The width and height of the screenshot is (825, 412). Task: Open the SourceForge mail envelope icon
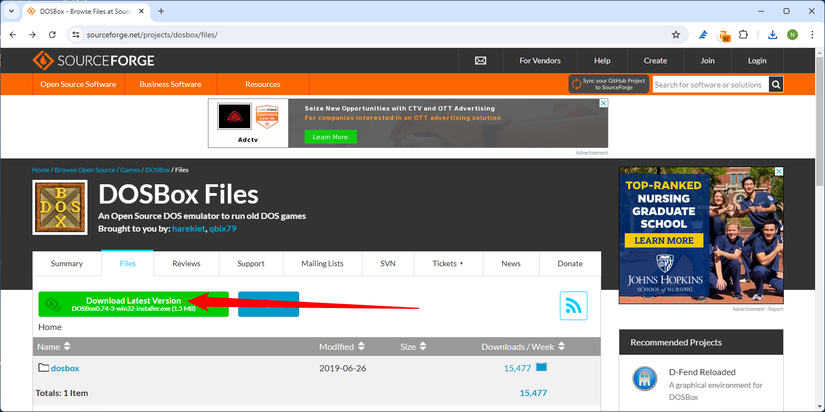tap(480, 60)
